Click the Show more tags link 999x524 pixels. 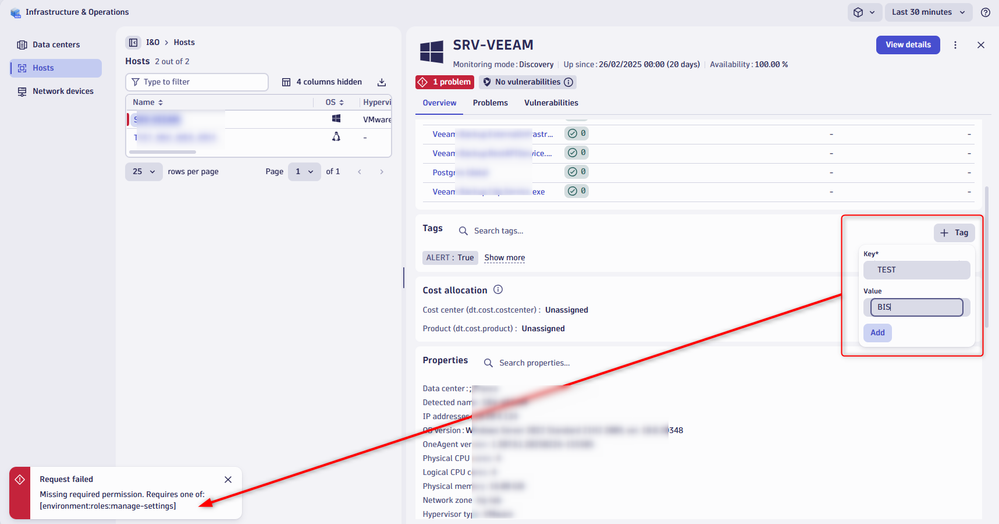tap(505, 258)
